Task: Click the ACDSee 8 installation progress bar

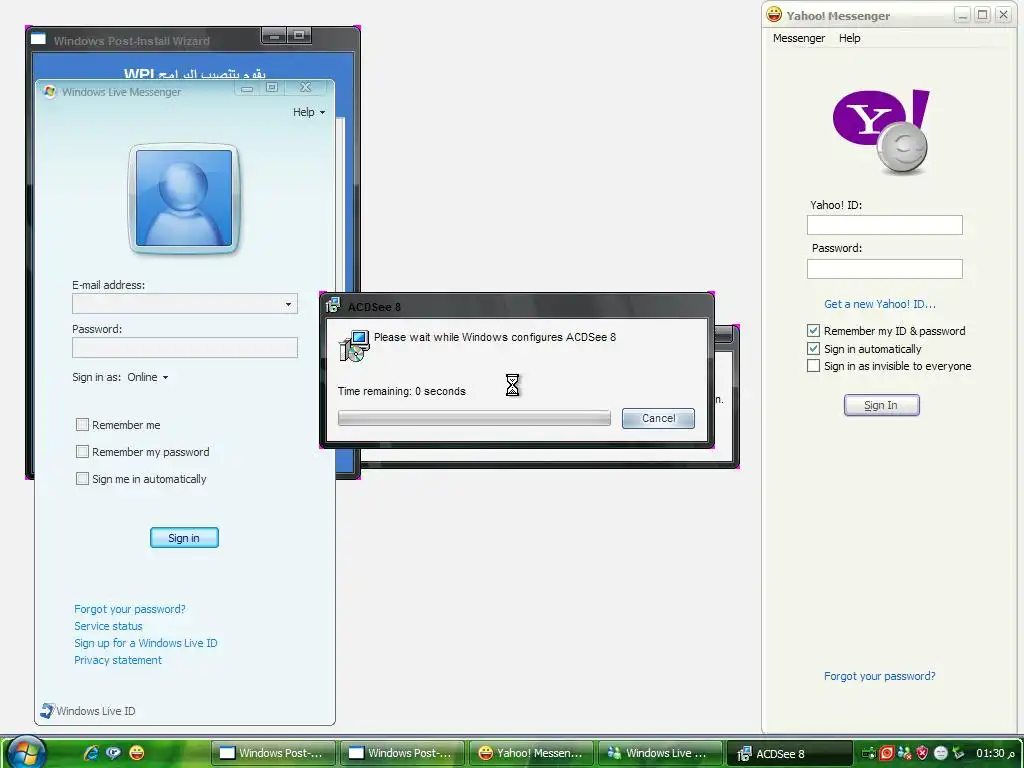Action: [x=474, y=418]
